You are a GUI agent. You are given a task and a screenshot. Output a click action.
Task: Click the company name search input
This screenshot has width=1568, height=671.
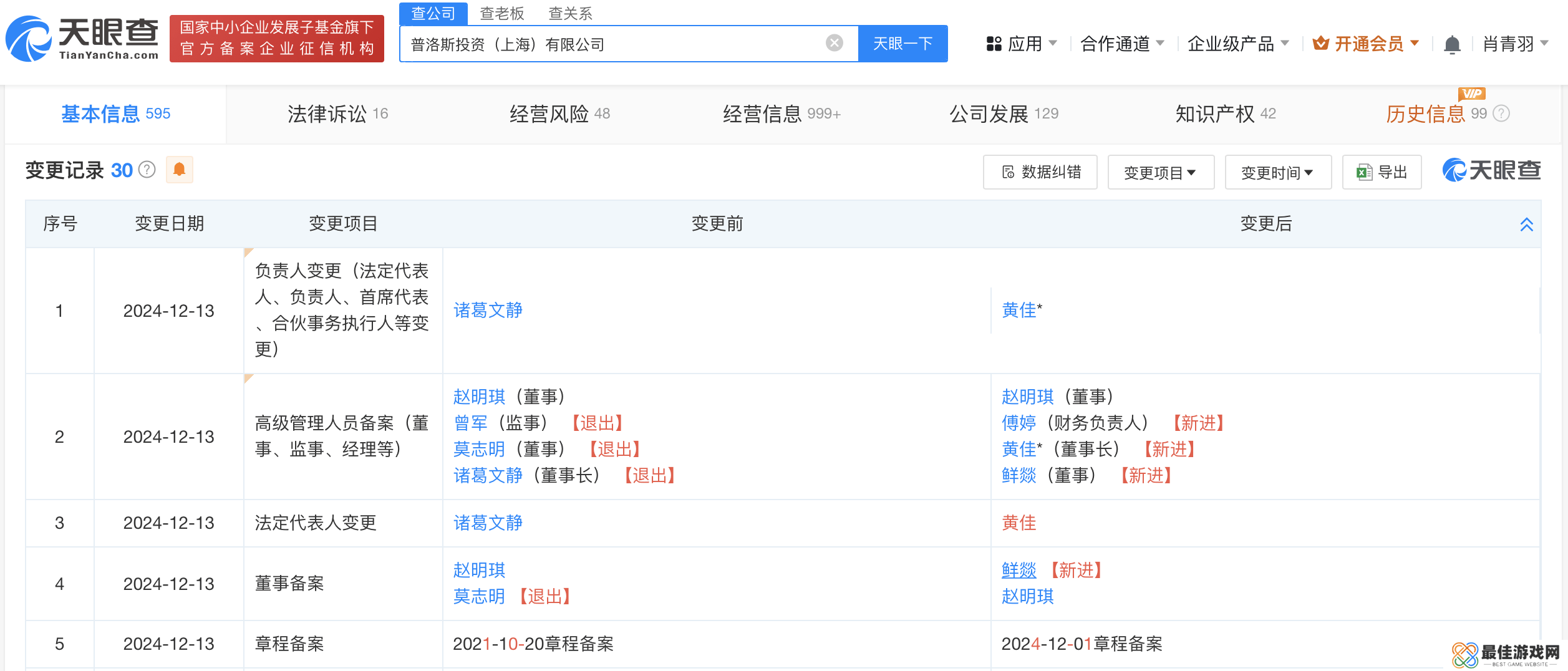(611, 44)
